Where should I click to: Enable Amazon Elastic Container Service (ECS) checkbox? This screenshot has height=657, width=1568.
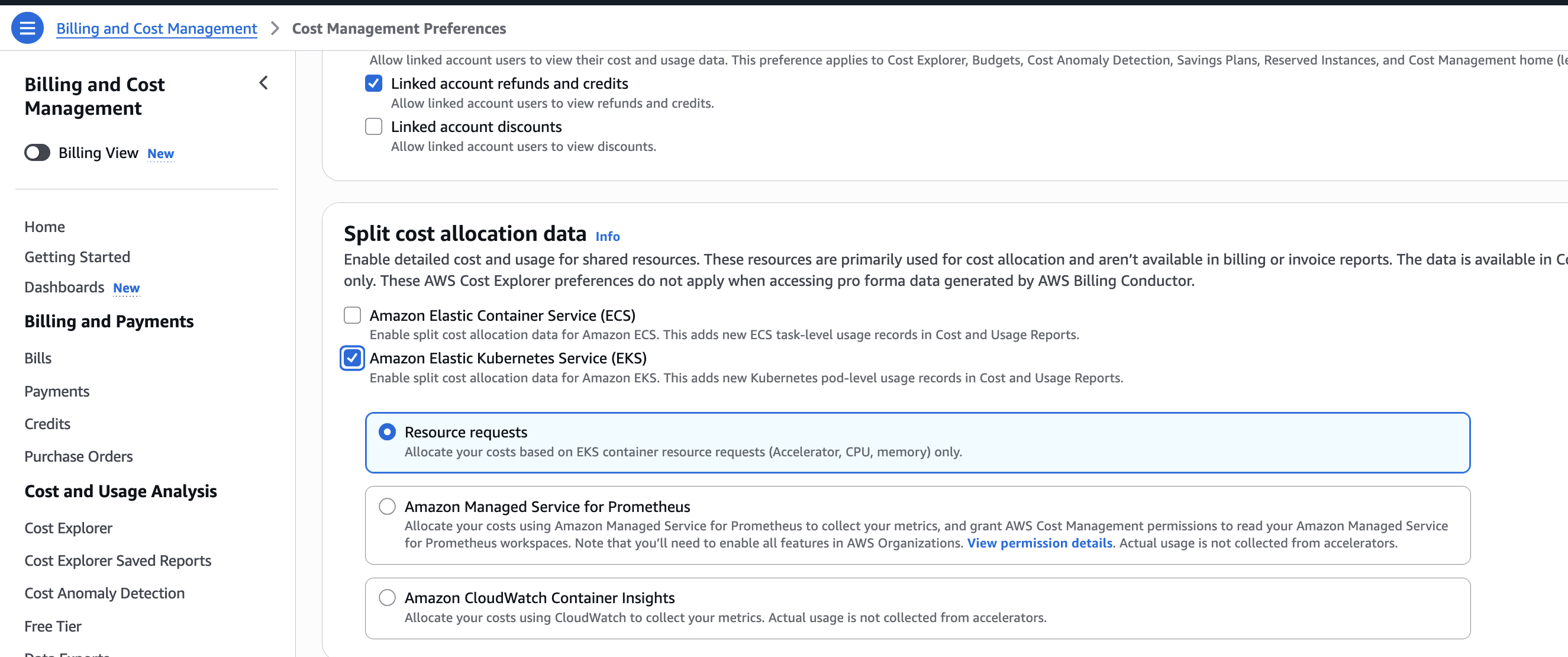point(353,315)
